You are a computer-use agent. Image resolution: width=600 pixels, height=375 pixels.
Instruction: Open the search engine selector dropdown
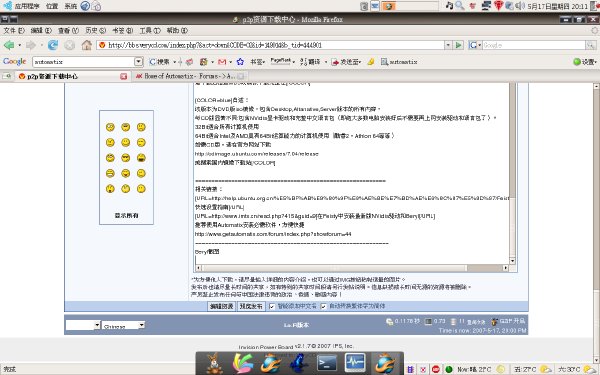coord(474,45)
